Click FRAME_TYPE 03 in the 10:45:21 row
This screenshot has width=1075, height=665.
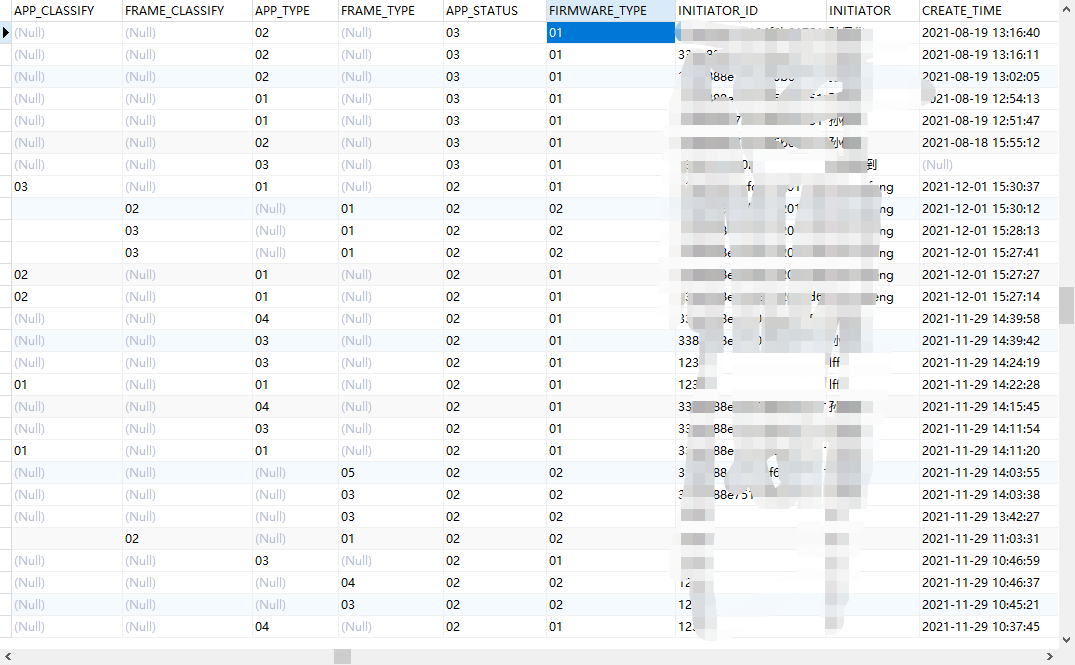(x=391, y=605)
